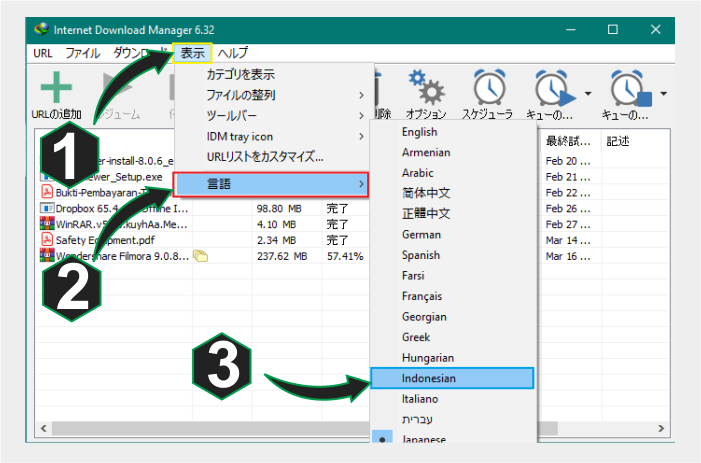Click the Add URL plus icon

(x=56, y=87)
